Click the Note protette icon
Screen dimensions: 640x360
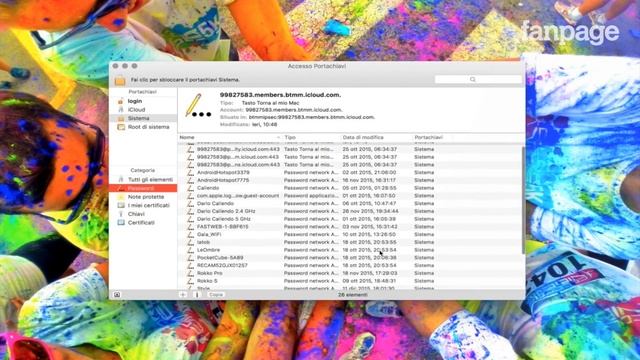[121, 197]
